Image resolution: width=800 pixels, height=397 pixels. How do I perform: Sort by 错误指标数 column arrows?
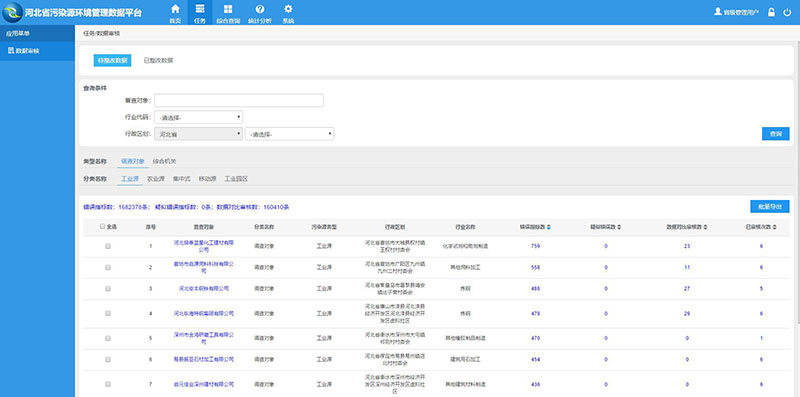548,227
